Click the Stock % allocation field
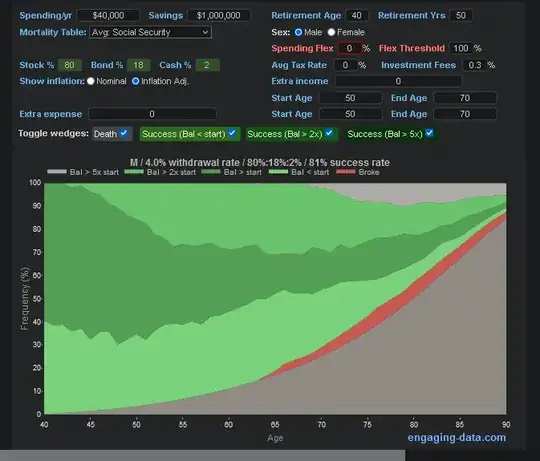The width and height of the screenshot is (540, 461). (69, 65)
